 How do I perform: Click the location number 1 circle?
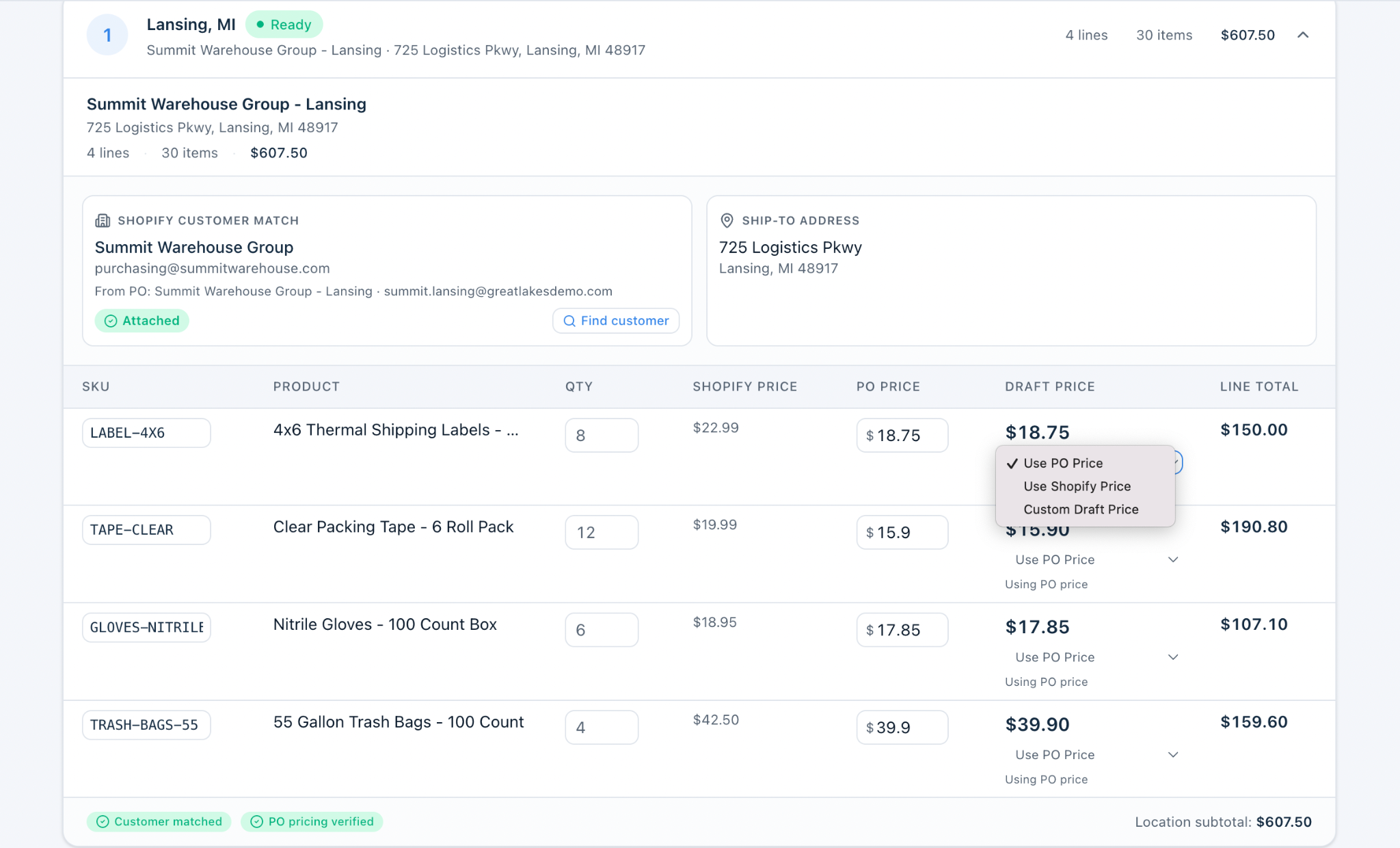click(107, 35)
